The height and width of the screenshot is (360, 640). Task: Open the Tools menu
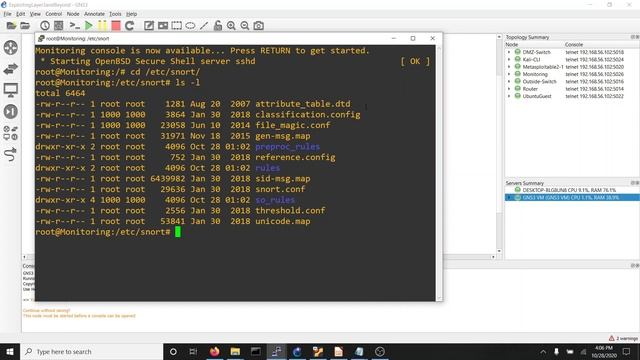pyautogui.click(x=115, y=14)
